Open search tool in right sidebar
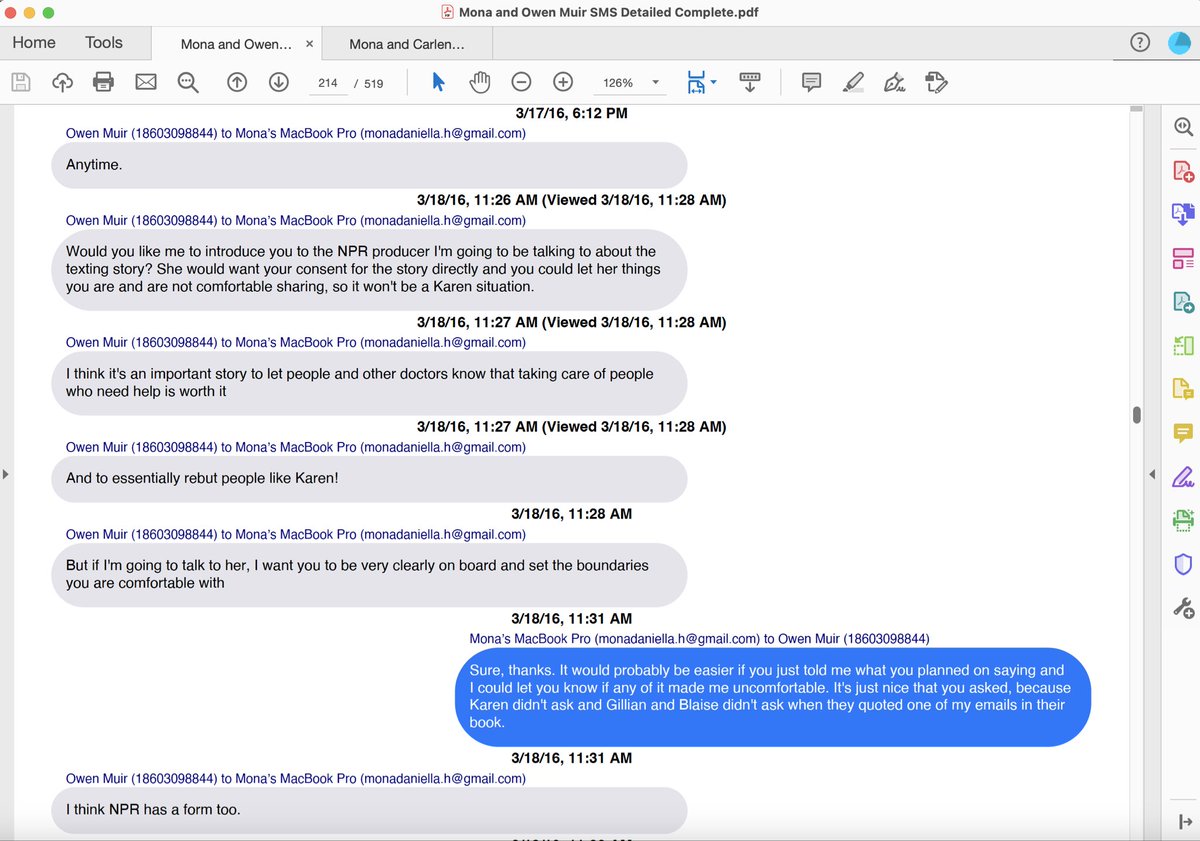Screen dimensions: 1200x841 [1183, 127]
